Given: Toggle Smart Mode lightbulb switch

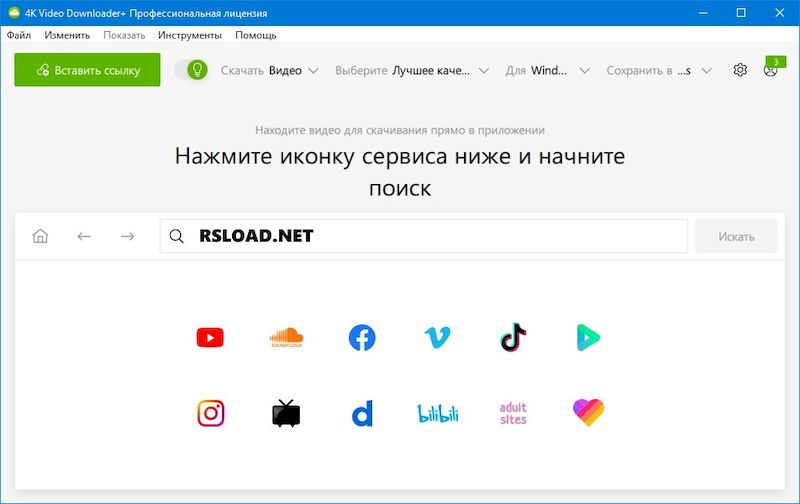Looking at the screenshot, I should [192, 70].
